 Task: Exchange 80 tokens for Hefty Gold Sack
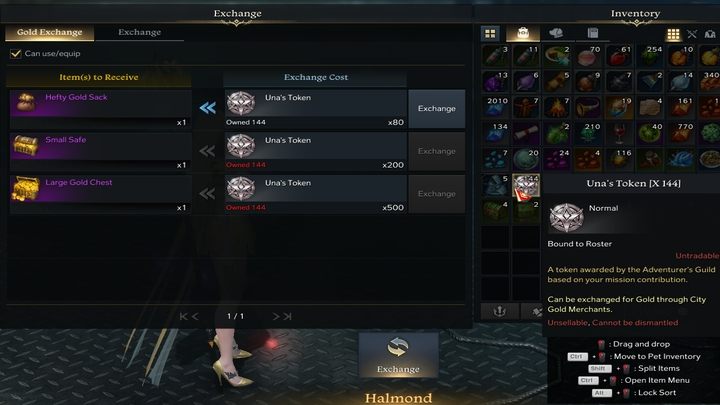pyautogui.click(x=437, y=109)
